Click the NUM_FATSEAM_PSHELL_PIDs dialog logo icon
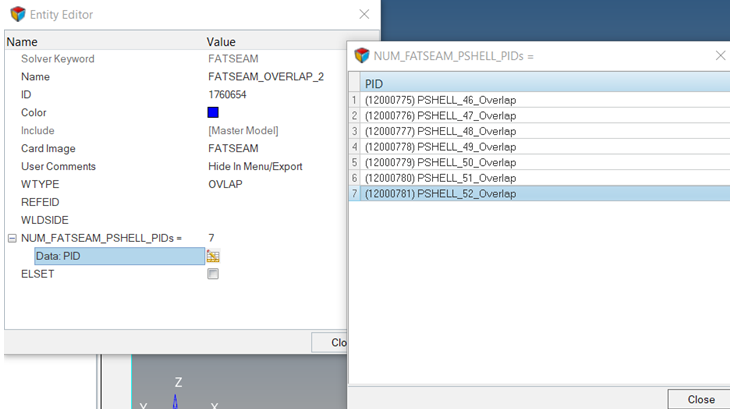Screen dimensions: 730x409 point(362,56)
